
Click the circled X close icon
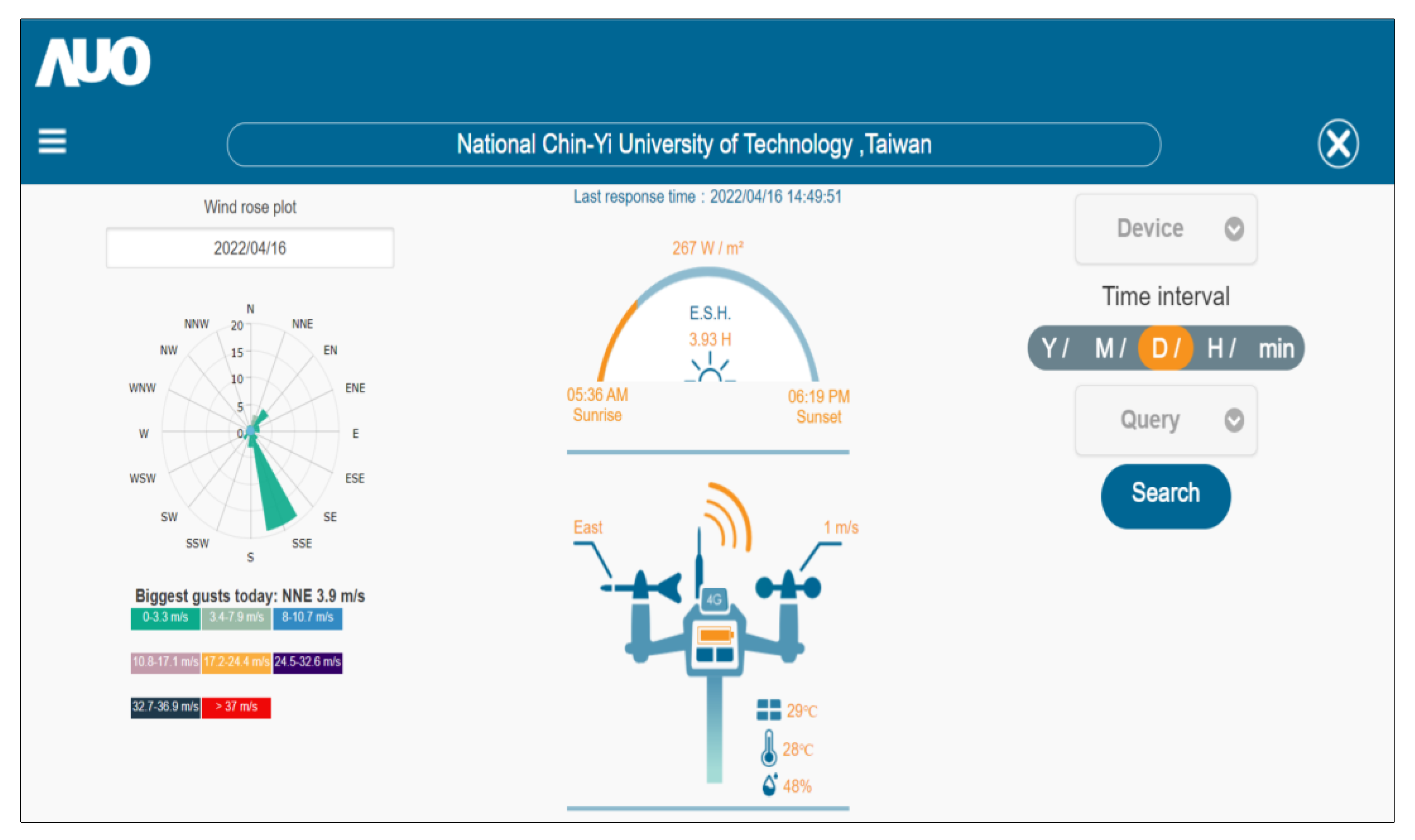pyautogui.click(x=1338, y=144)
